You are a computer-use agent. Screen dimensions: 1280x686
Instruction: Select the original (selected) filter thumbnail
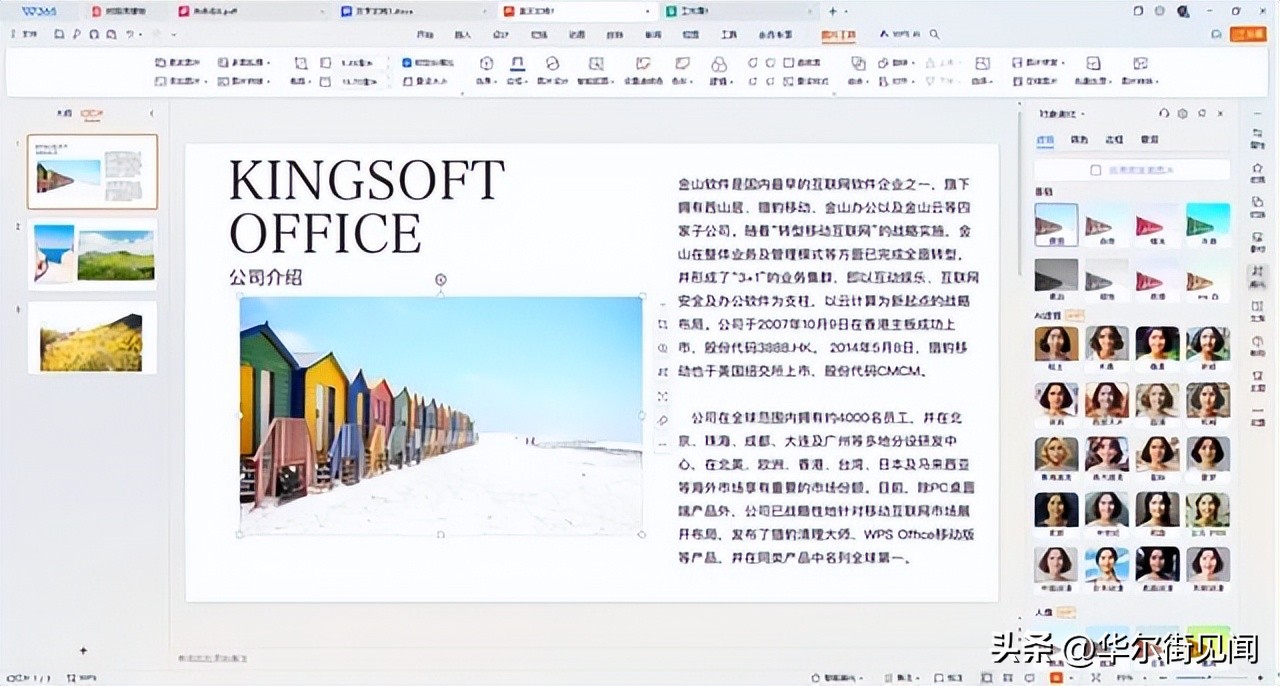(x=1056, y=225)
